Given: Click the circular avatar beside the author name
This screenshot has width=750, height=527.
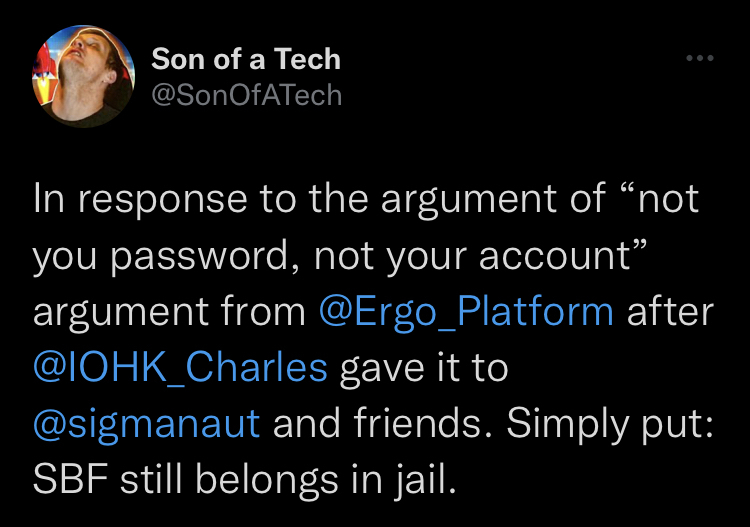Looking at the screenshot, I should pos(83,77).
